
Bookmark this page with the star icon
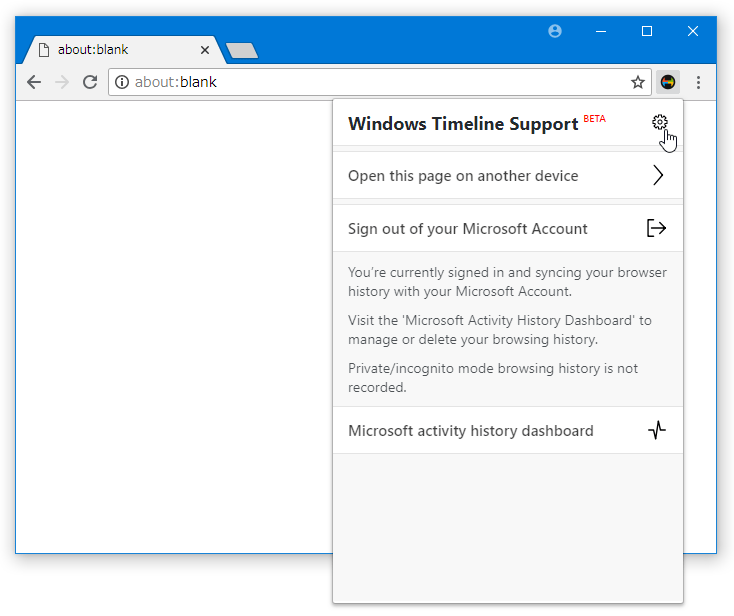click(x=638, y=82)
